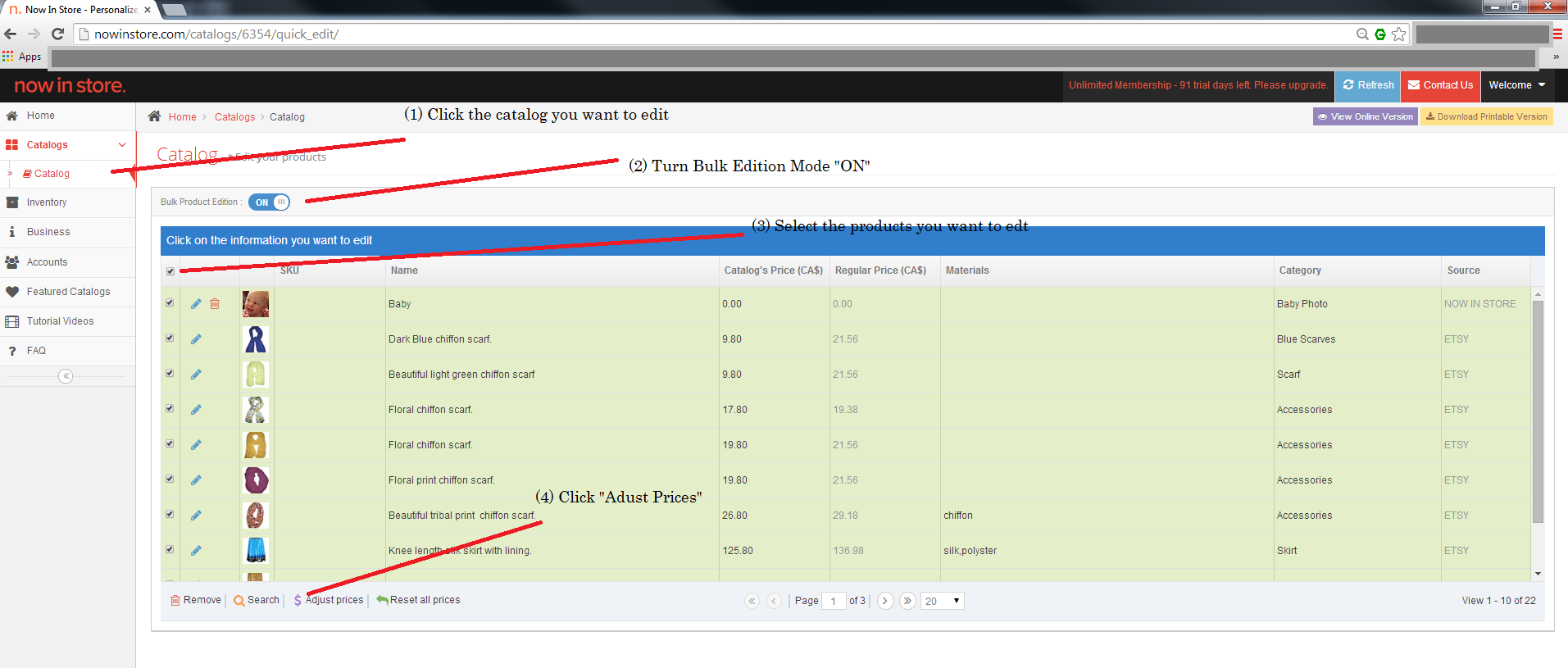Click the page number input field
Image resolution: width=1568 pixels, height=668 pixels.
(x=833, y=601)
